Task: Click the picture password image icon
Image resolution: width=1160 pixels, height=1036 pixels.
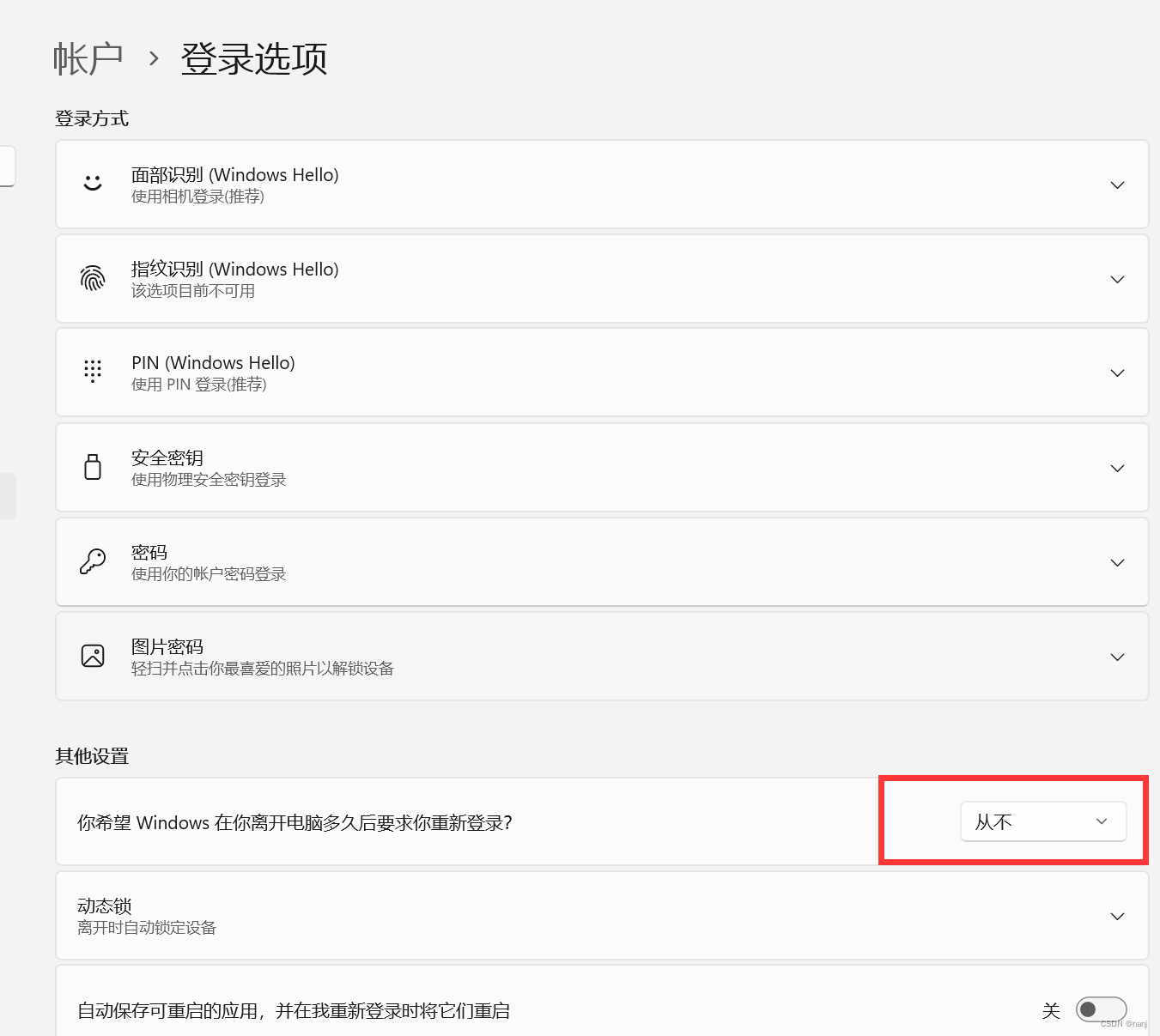Action: pyautogui.click(x=93, y=656)
